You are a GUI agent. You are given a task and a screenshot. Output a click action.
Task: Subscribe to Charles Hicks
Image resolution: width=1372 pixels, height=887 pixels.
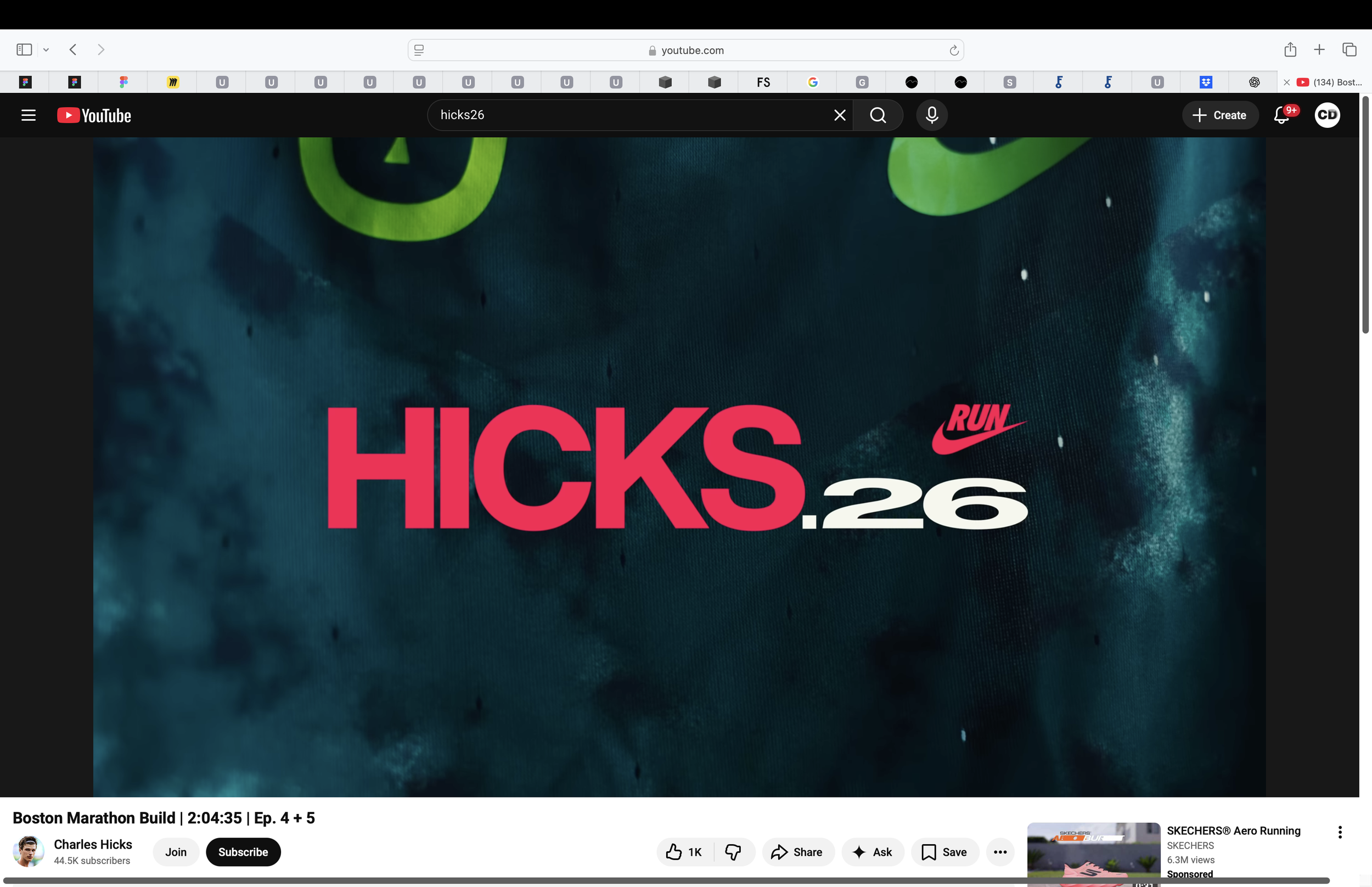243,852
